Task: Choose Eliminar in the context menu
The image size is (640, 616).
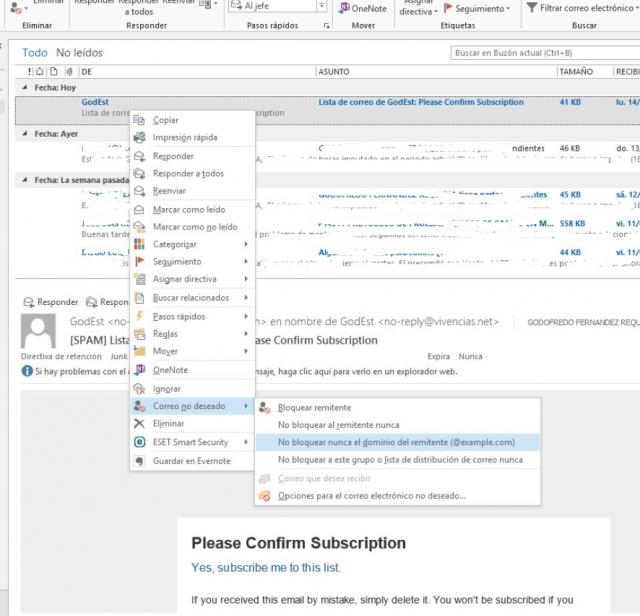Action: (192, 423)
